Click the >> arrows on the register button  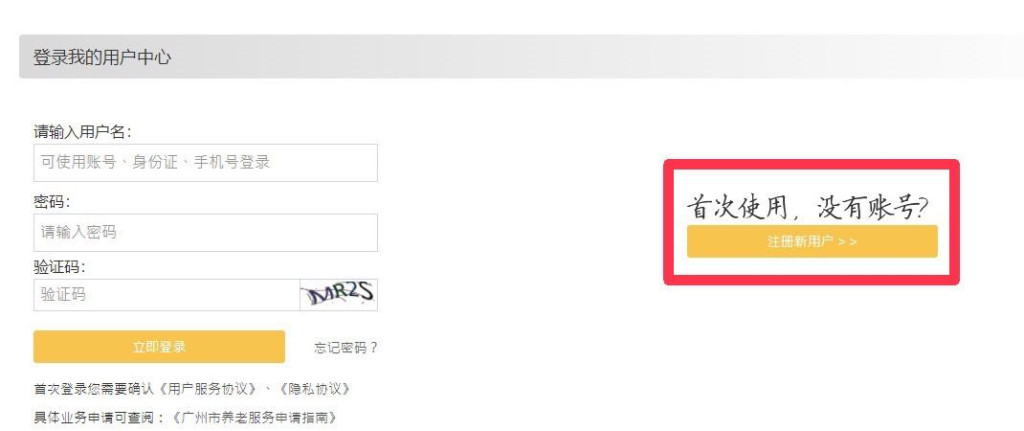point(847,242)
